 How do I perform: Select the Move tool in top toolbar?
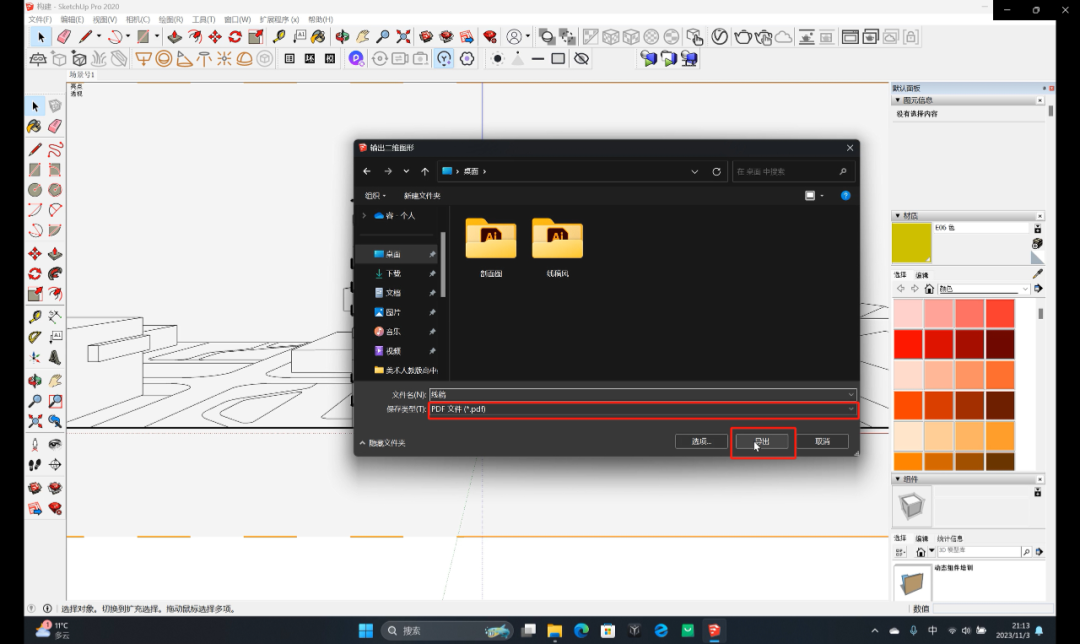click(215, 37)
